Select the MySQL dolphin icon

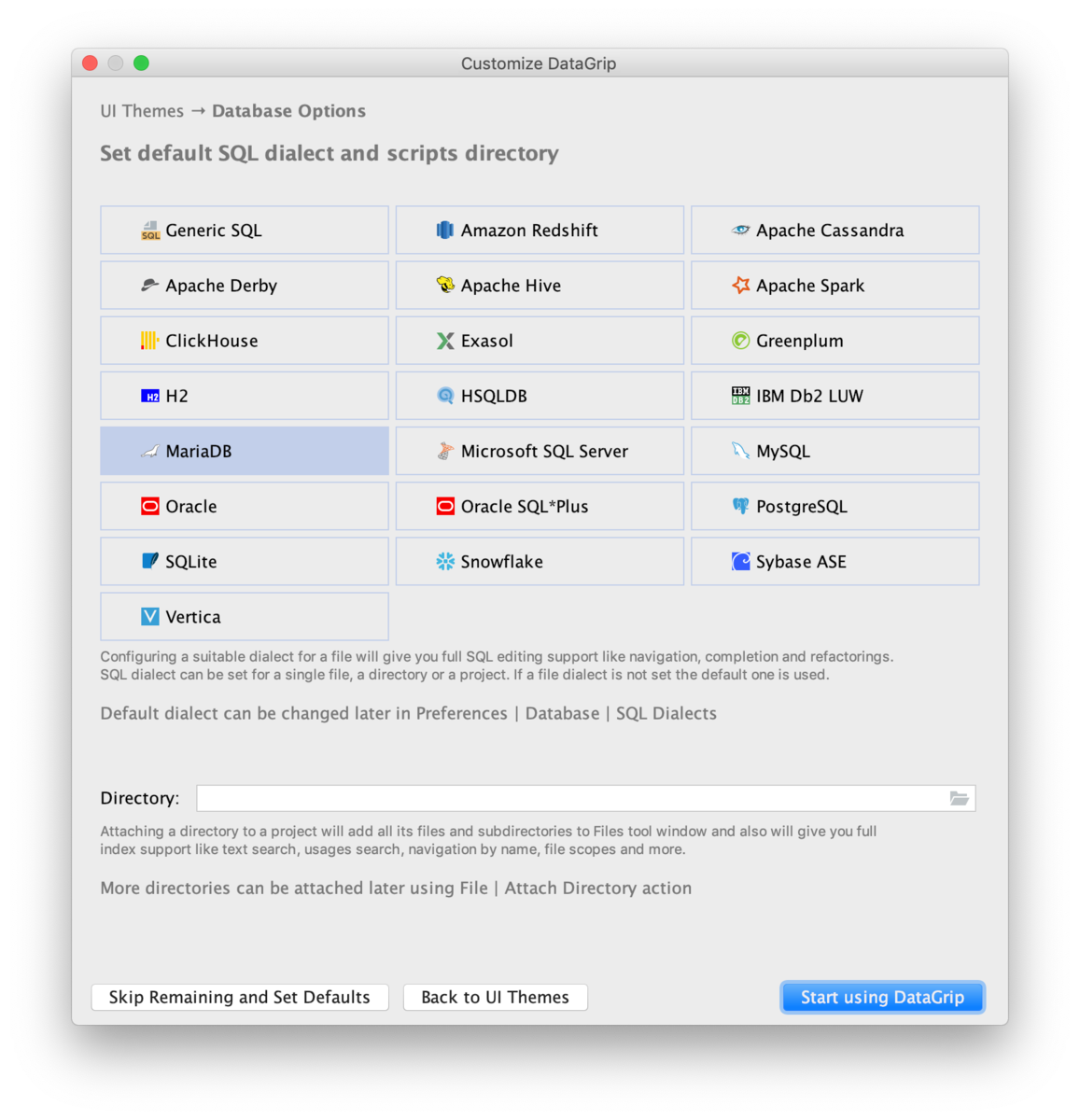740,451
